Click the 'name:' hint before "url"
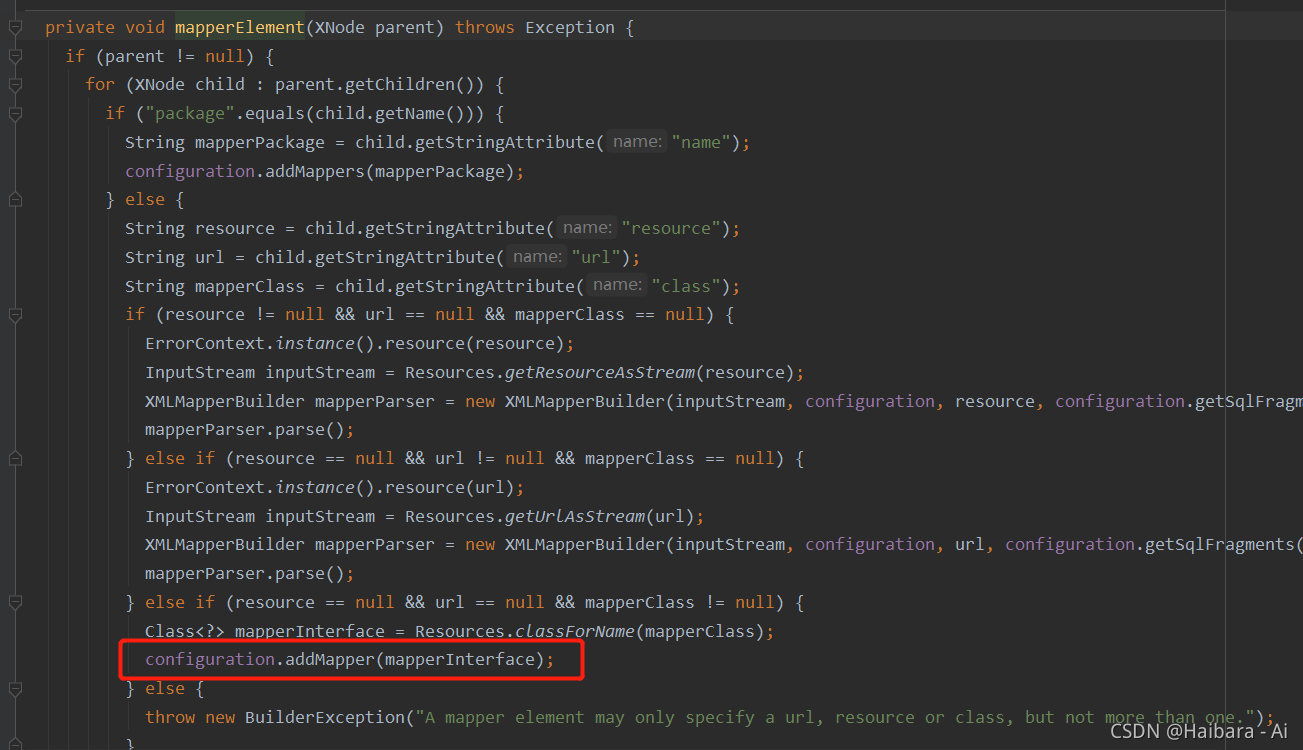This screenshot has width=1303, height=750. click(535, 257)
